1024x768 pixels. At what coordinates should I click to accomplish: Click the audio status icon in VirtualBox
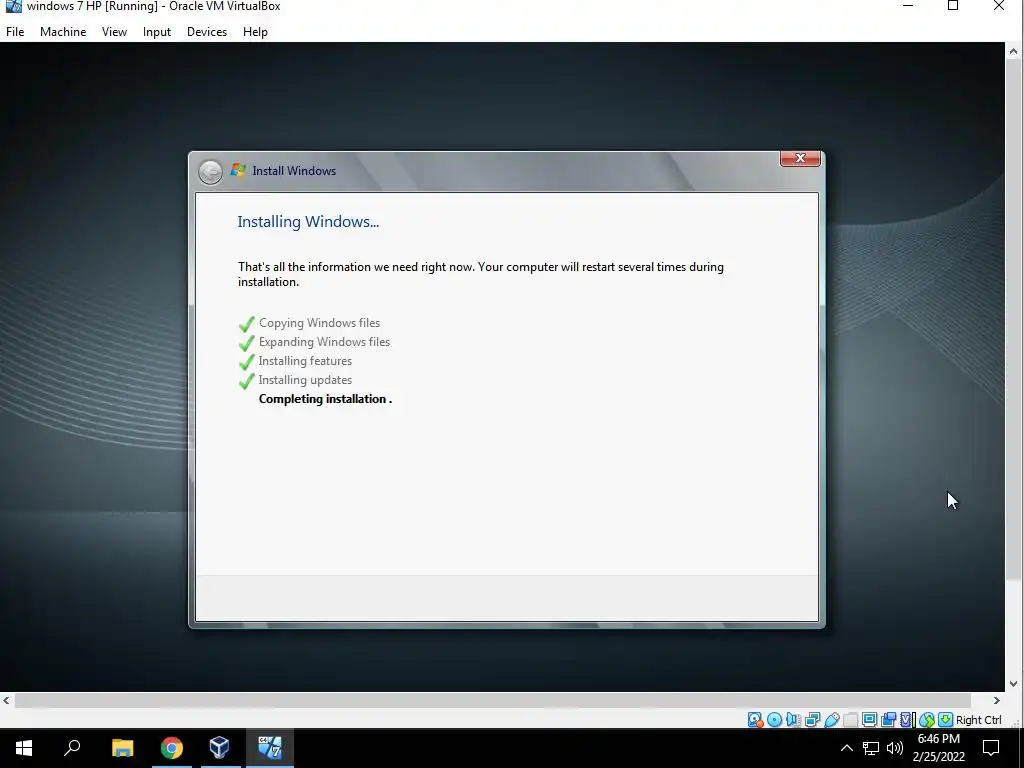click(x=793, y=720)
